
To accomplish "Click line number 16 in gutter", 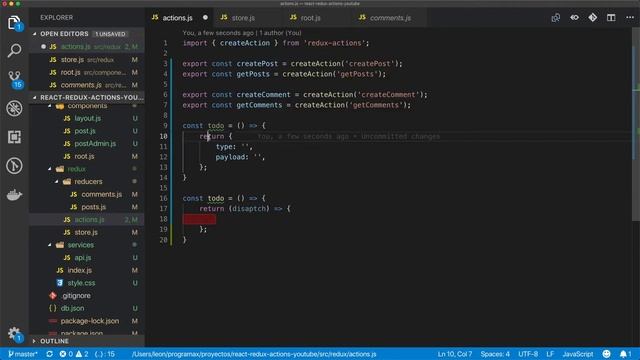I will (x=163, y=198).
